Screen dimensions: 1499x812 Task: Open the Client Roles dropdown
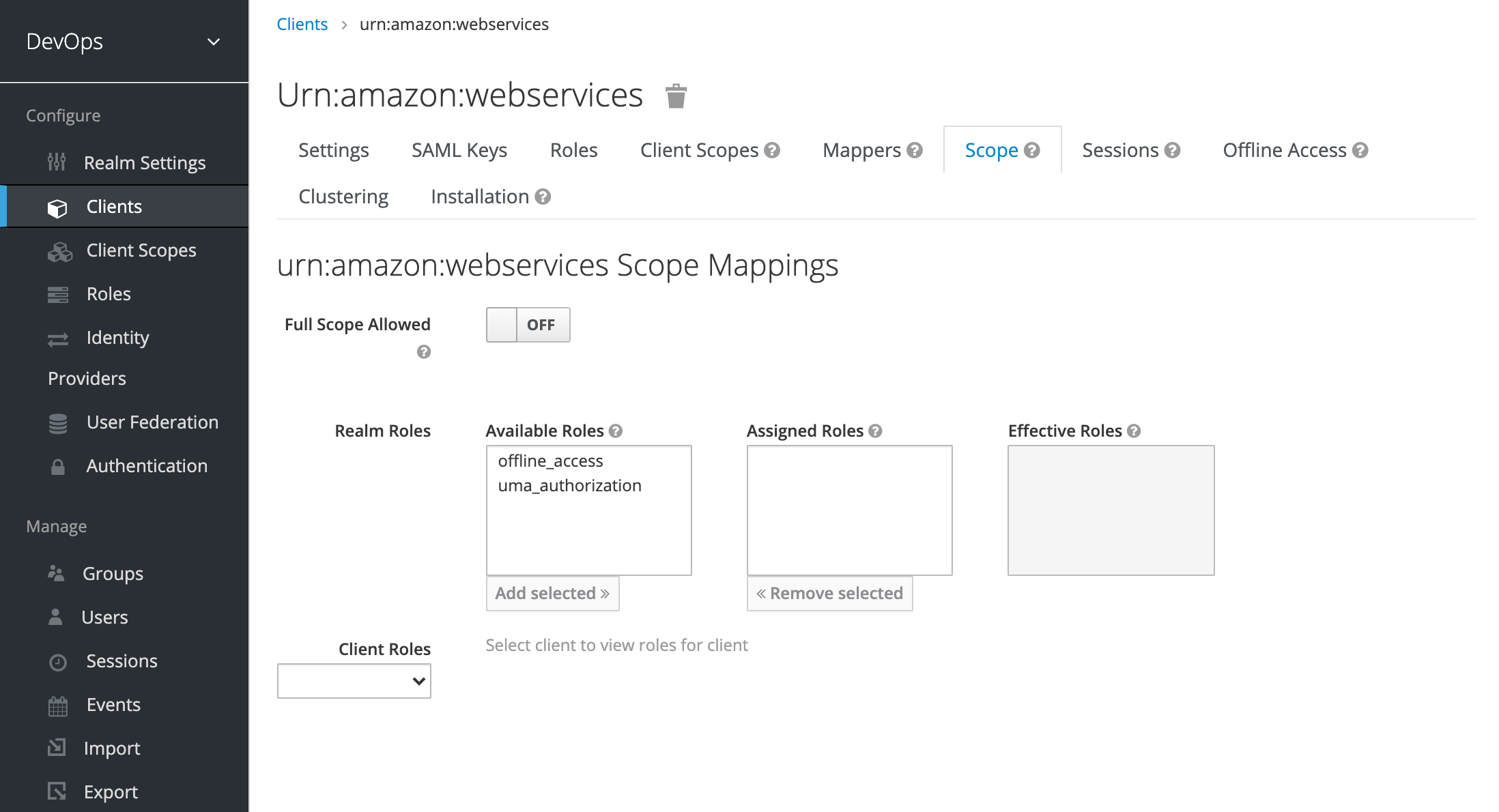pos(354,680)
